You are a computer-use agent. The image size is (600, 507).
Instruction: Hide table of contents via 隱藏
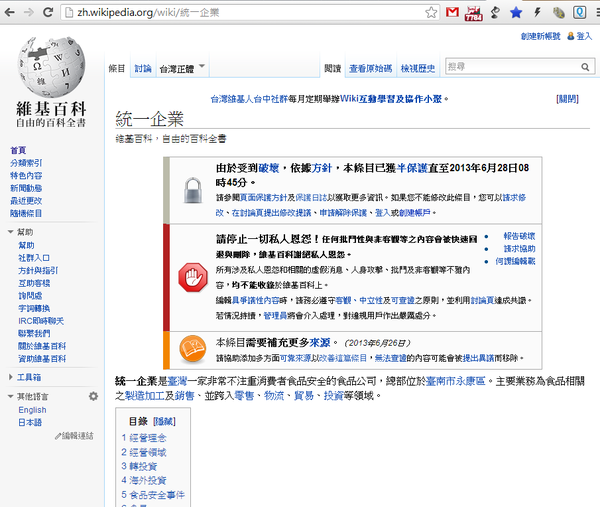click(x=164, y=421)
